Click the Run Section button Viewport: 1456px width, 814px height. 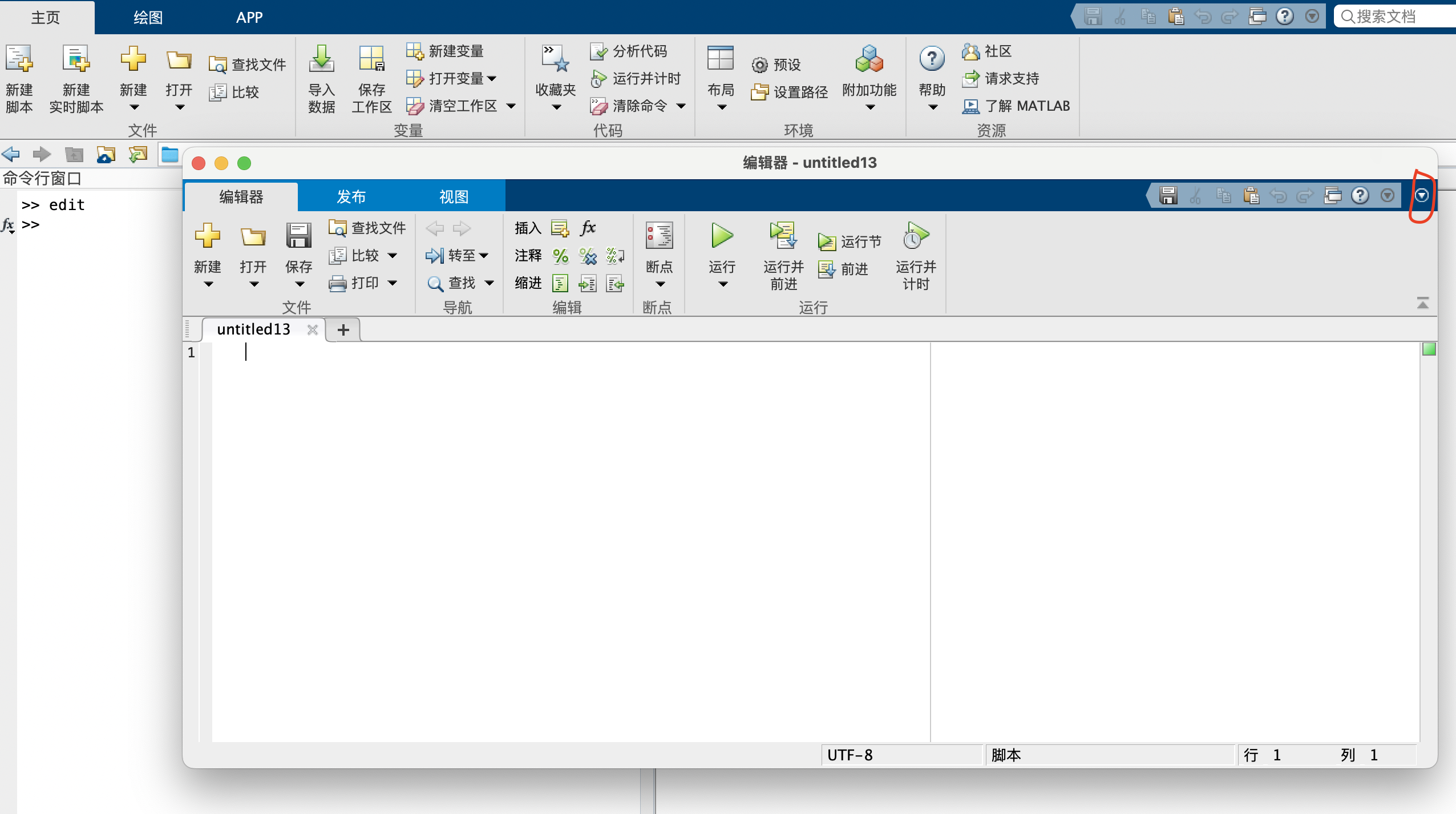point(850,241)
